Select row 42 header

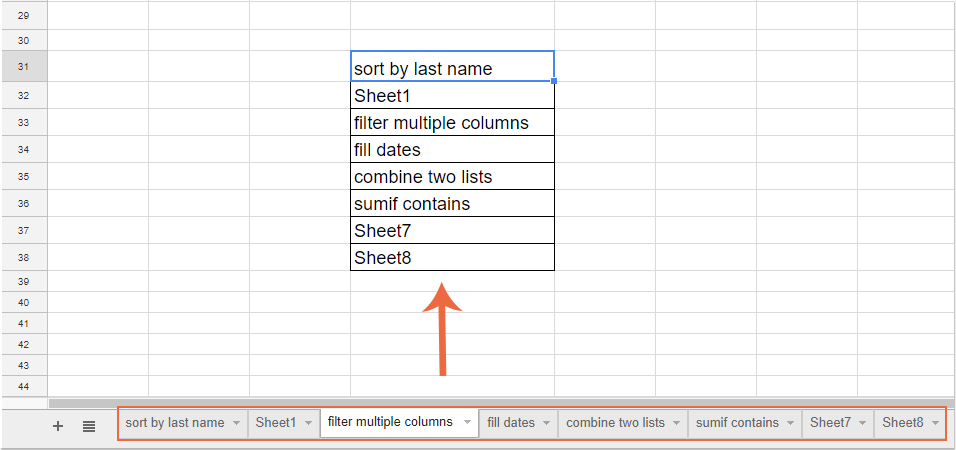(x=24, y=344)
